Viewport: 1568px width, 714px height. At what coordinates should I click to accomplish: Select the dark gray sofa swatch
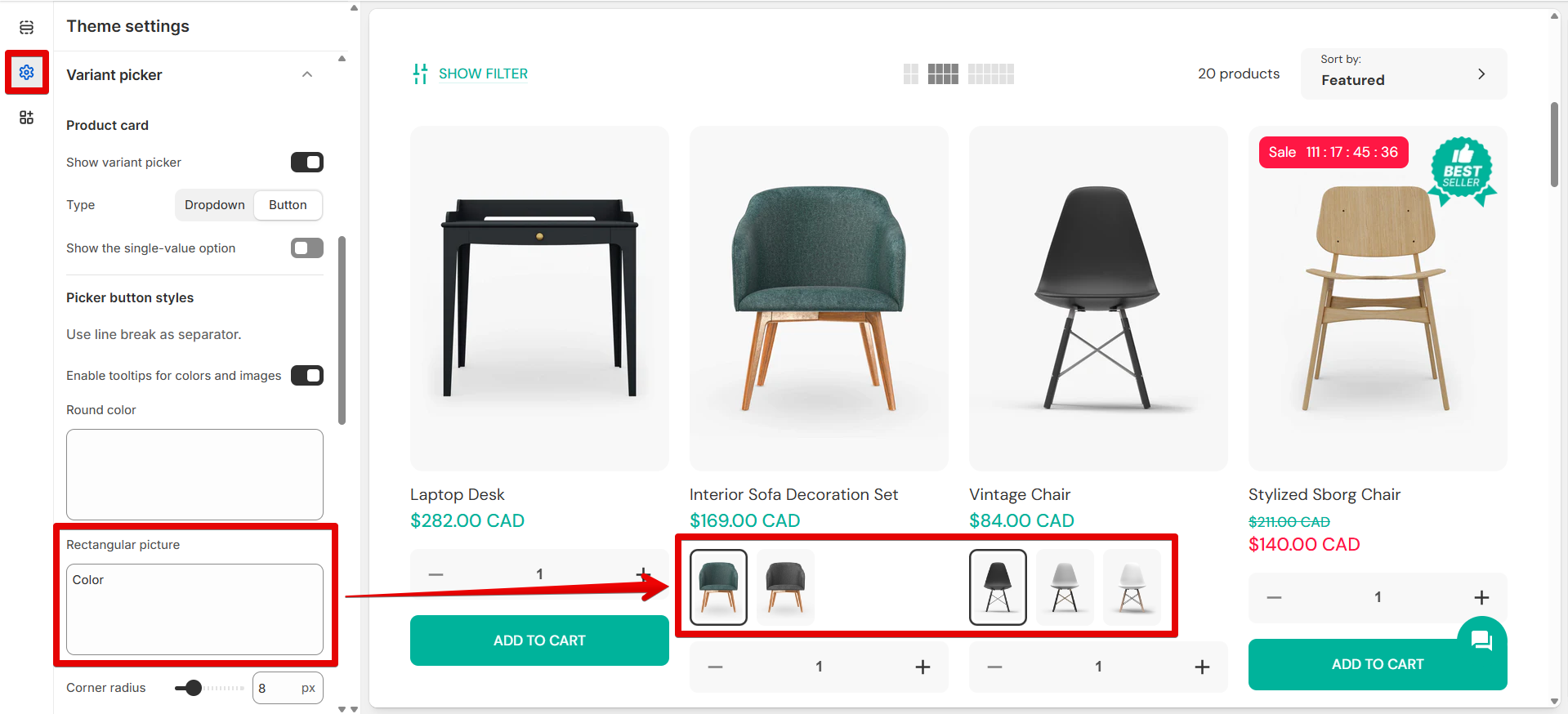785,587
